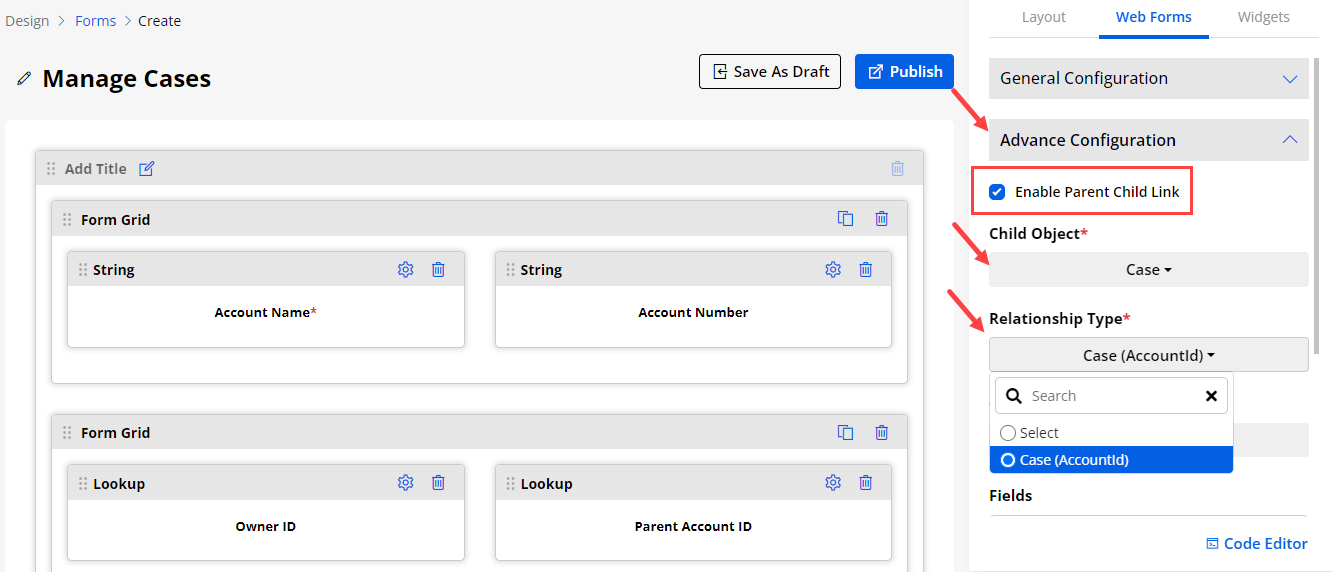This screenshot has width=1333, height=572.
Task: Save the form as draft
Action: pyautogui.click(x=770, y=72)
